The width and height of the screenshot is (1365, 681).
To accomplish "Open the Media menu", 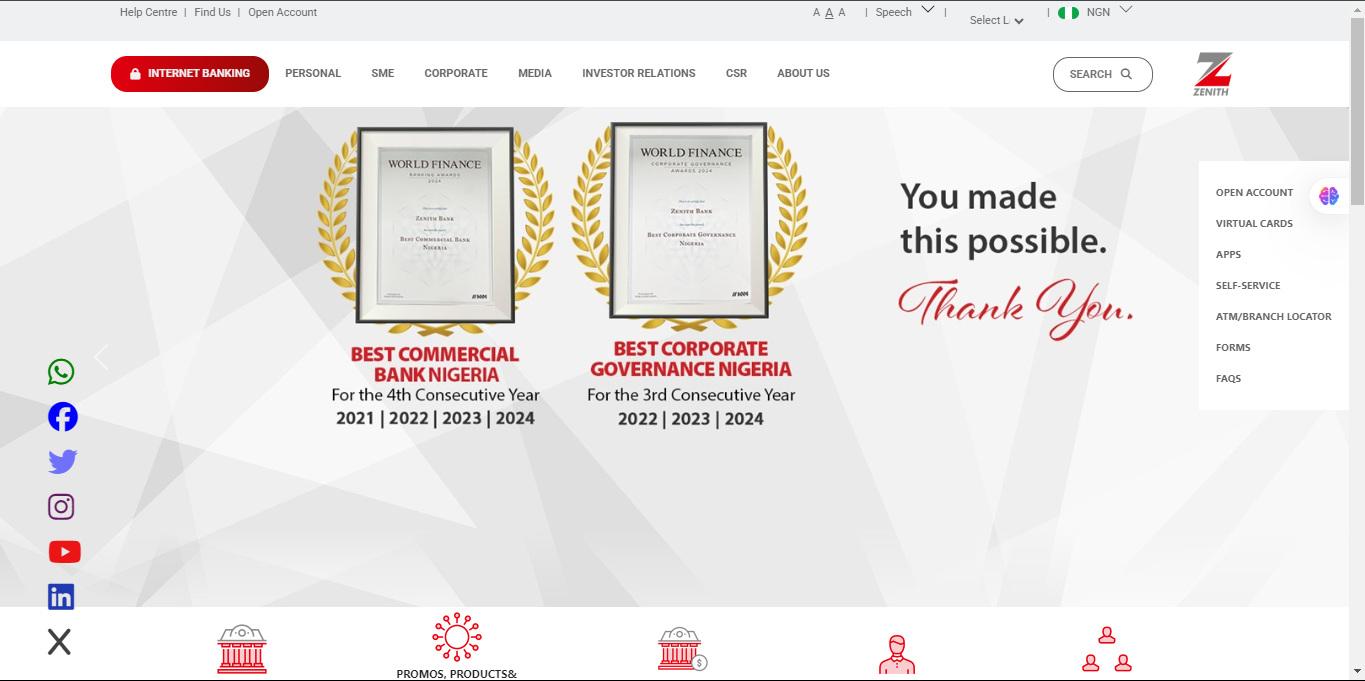I will click(x=535, y=73).
